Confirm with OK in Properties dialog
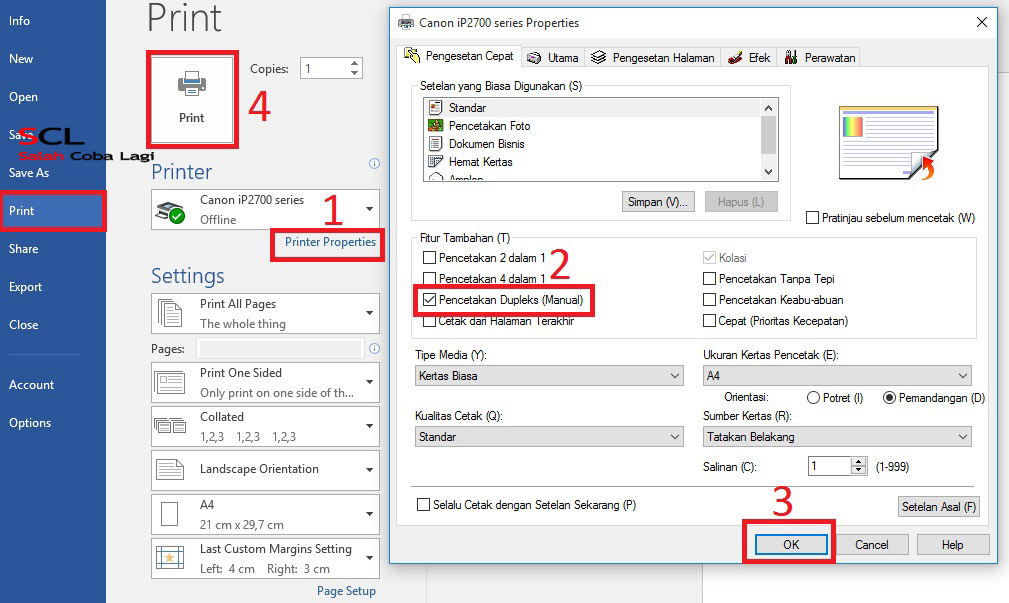 tap(791, 544)
